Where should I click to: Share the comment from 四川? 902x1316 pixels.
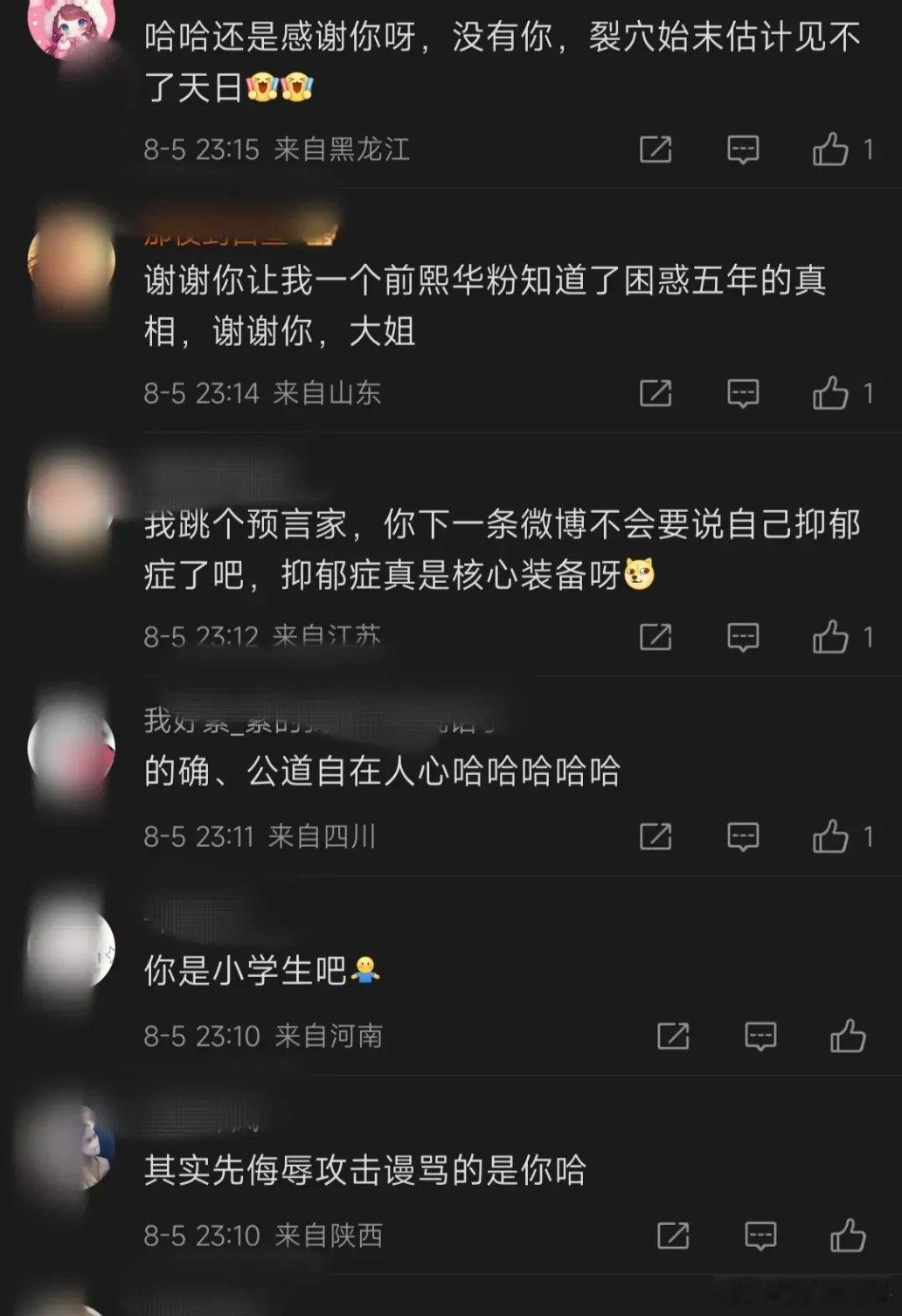point(656,836)
